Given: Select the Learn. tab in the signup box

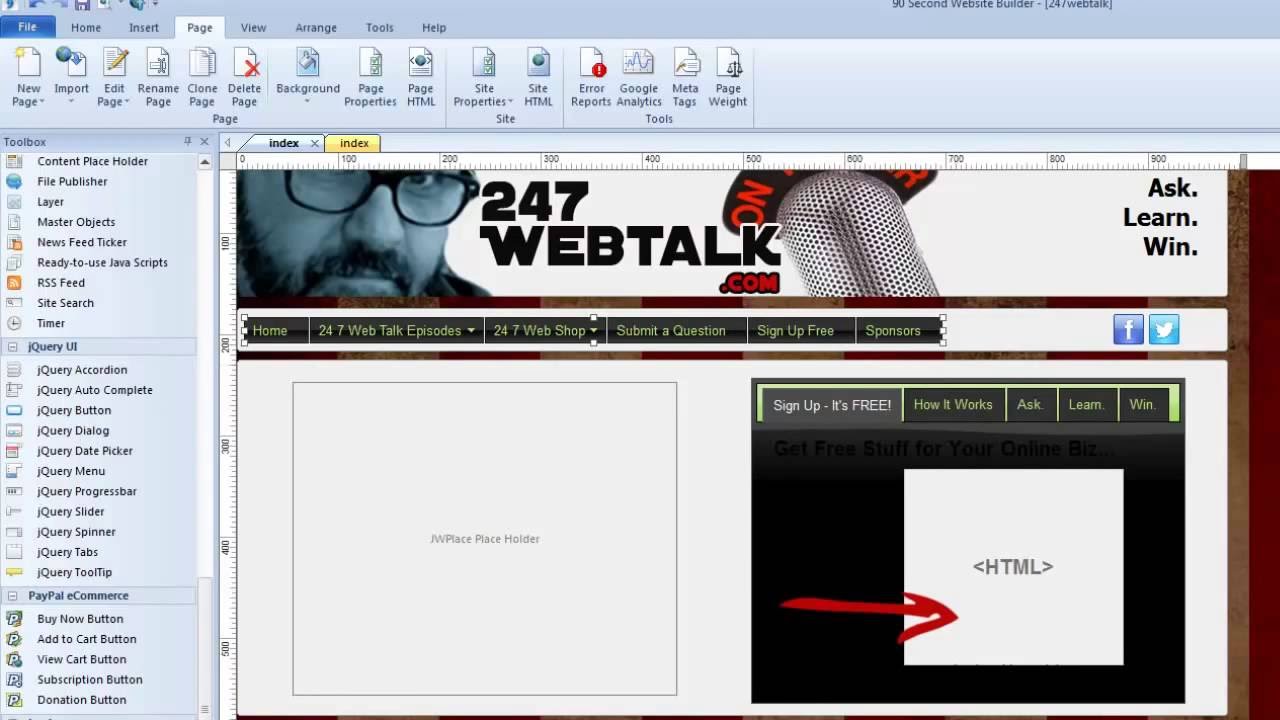Looking at the screenshot, I should pos(1086,405).
